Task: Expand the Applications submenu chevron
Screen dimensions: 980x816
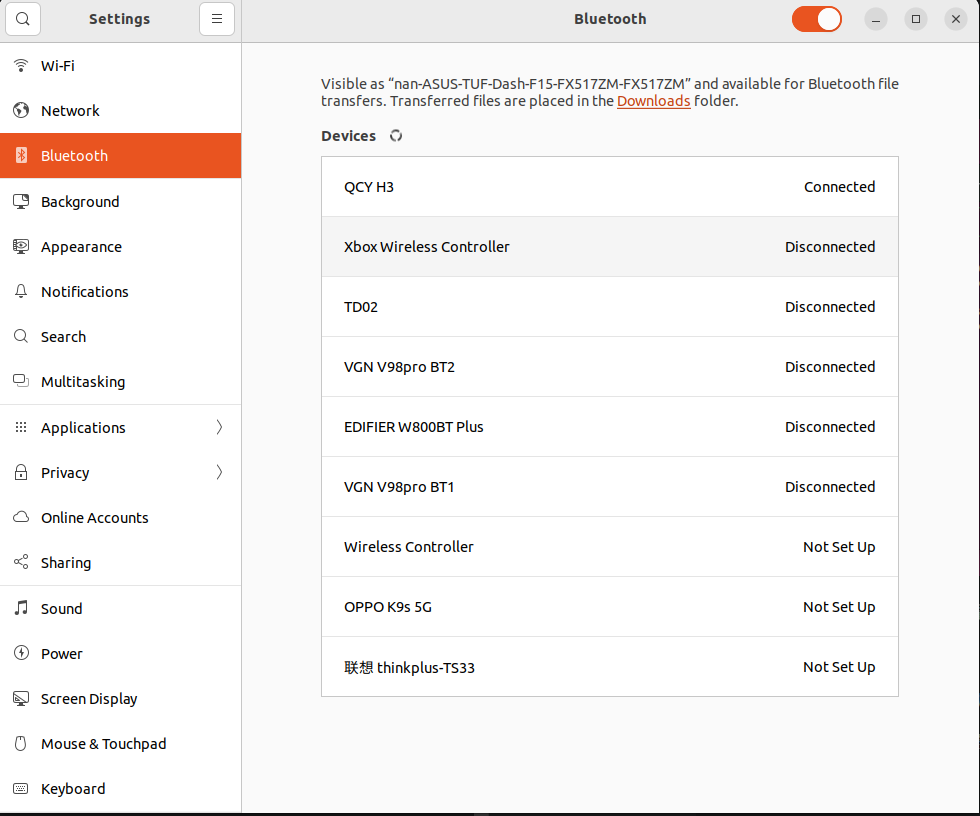Action: pos(219,427)
